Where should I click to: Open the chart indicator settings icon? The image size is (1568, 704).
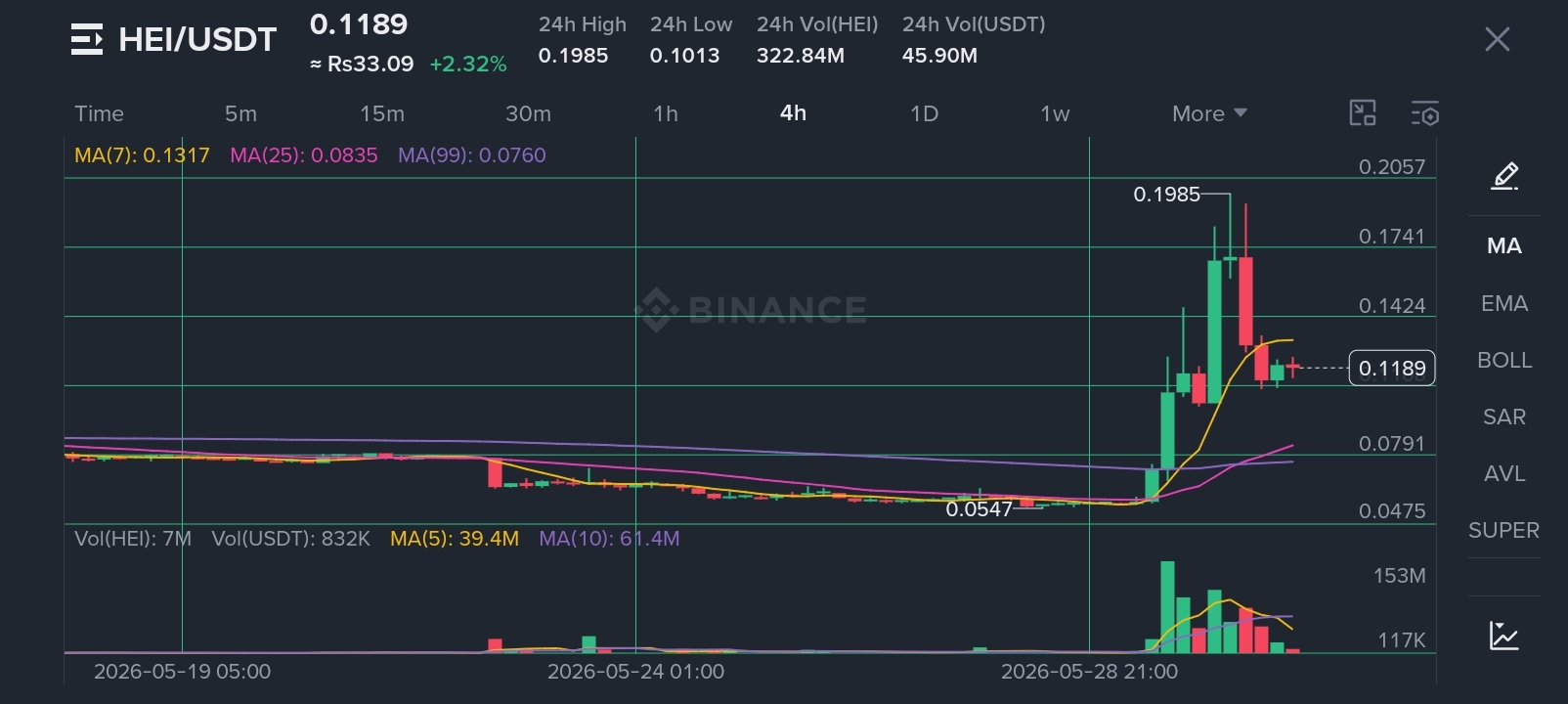(x=1425, y=113)
